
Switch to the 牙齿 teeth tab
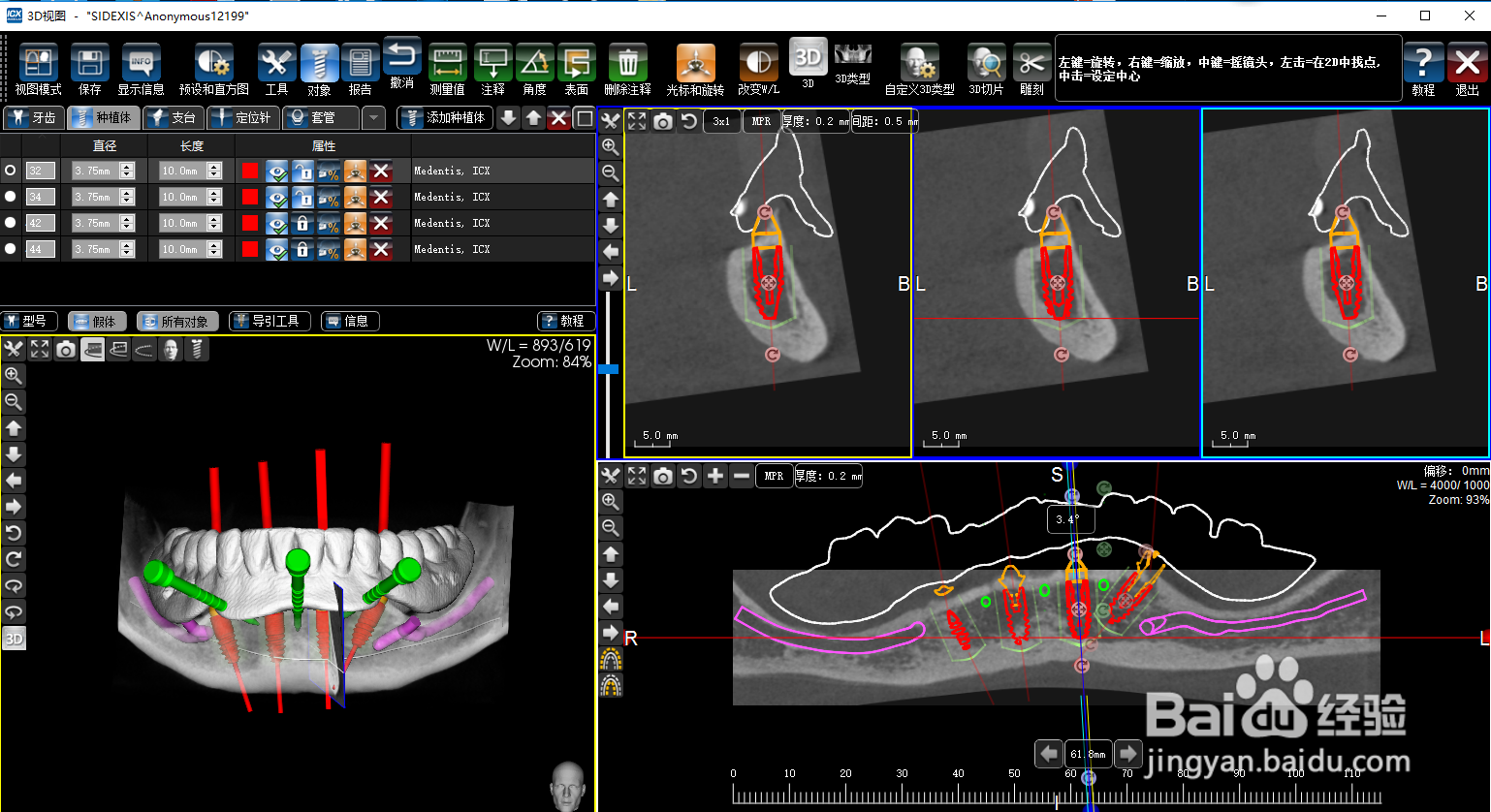pyautogui.click(x=34, y=118)
